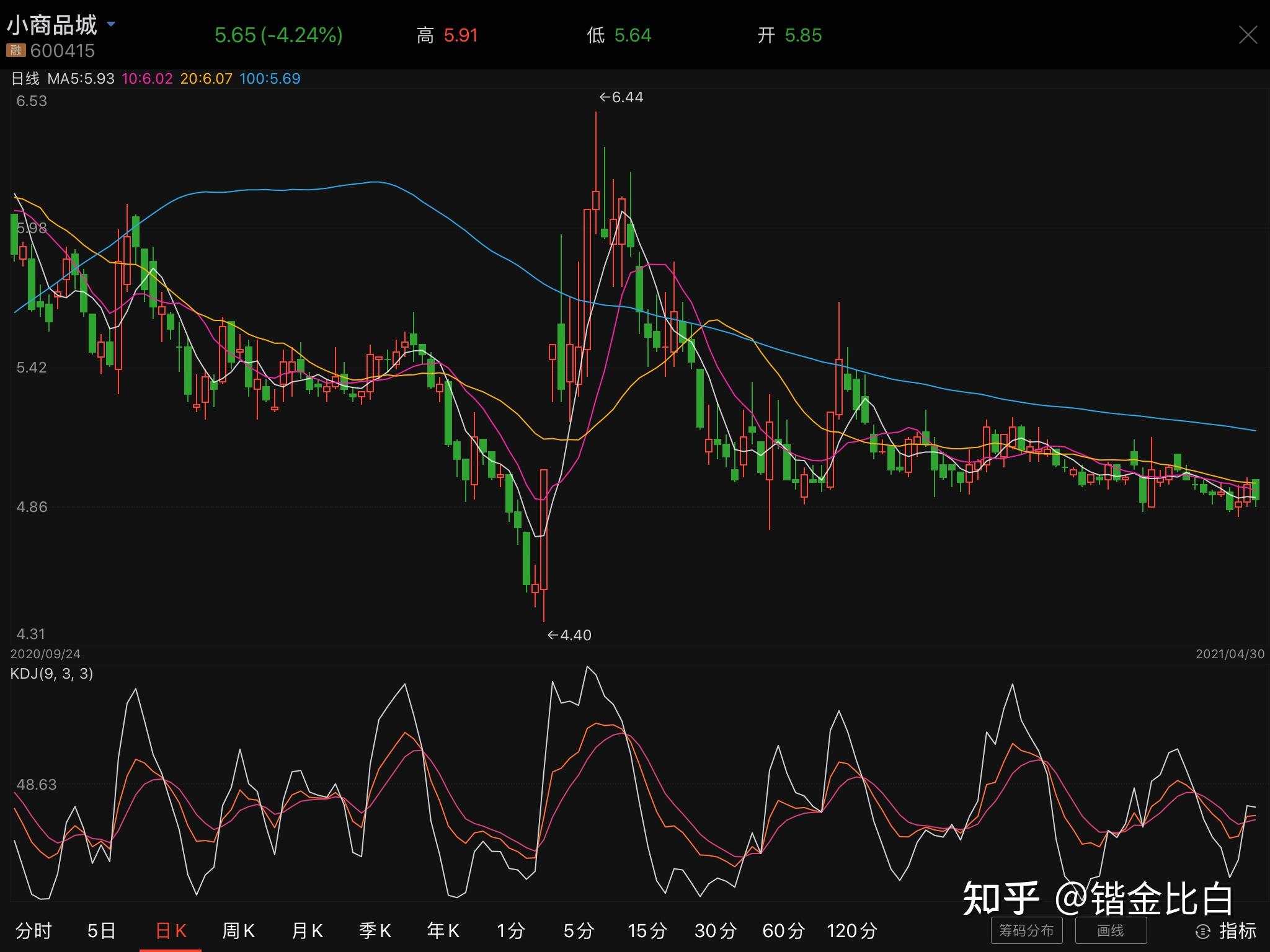
Task: Click the 4.31 price axis label
Action: (31, 634)
